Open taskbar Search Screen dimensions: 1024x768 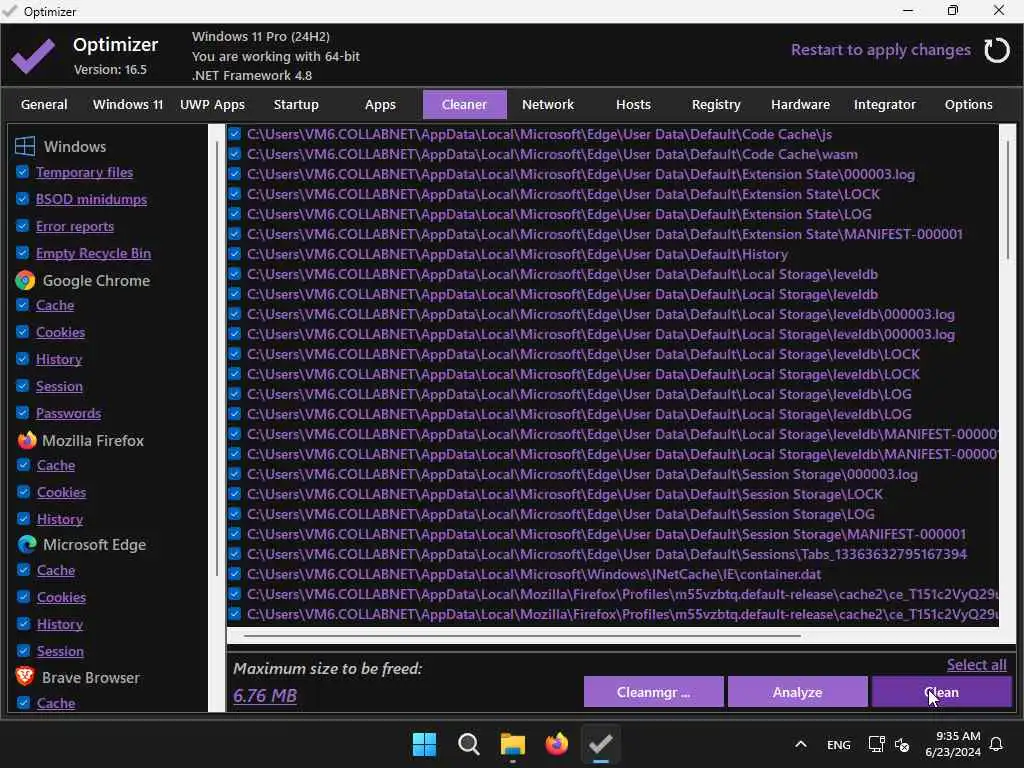tap(468, 744)
